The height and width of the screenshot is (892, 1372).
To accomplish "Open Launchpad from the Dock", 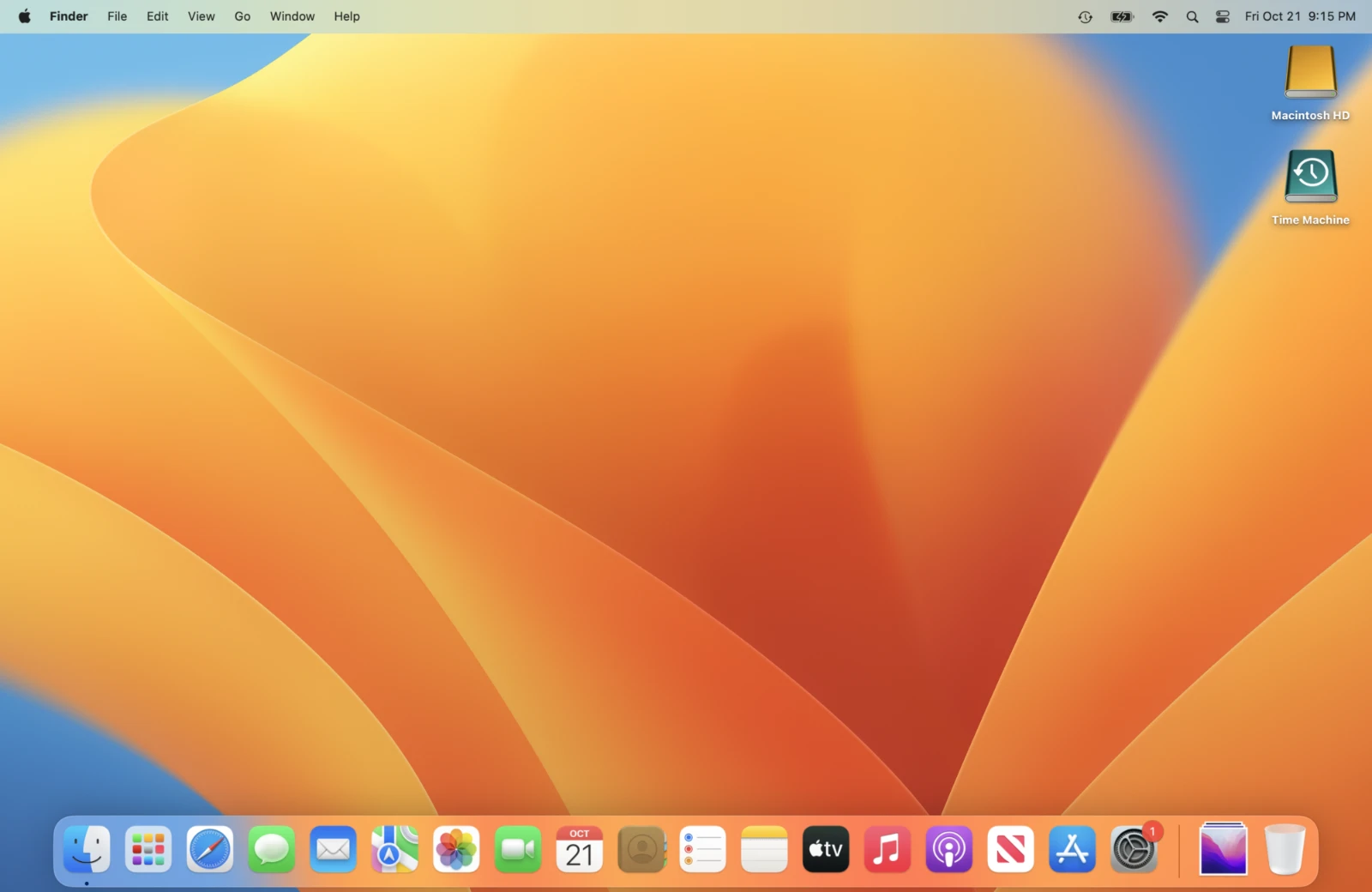I will pos(147,849).
